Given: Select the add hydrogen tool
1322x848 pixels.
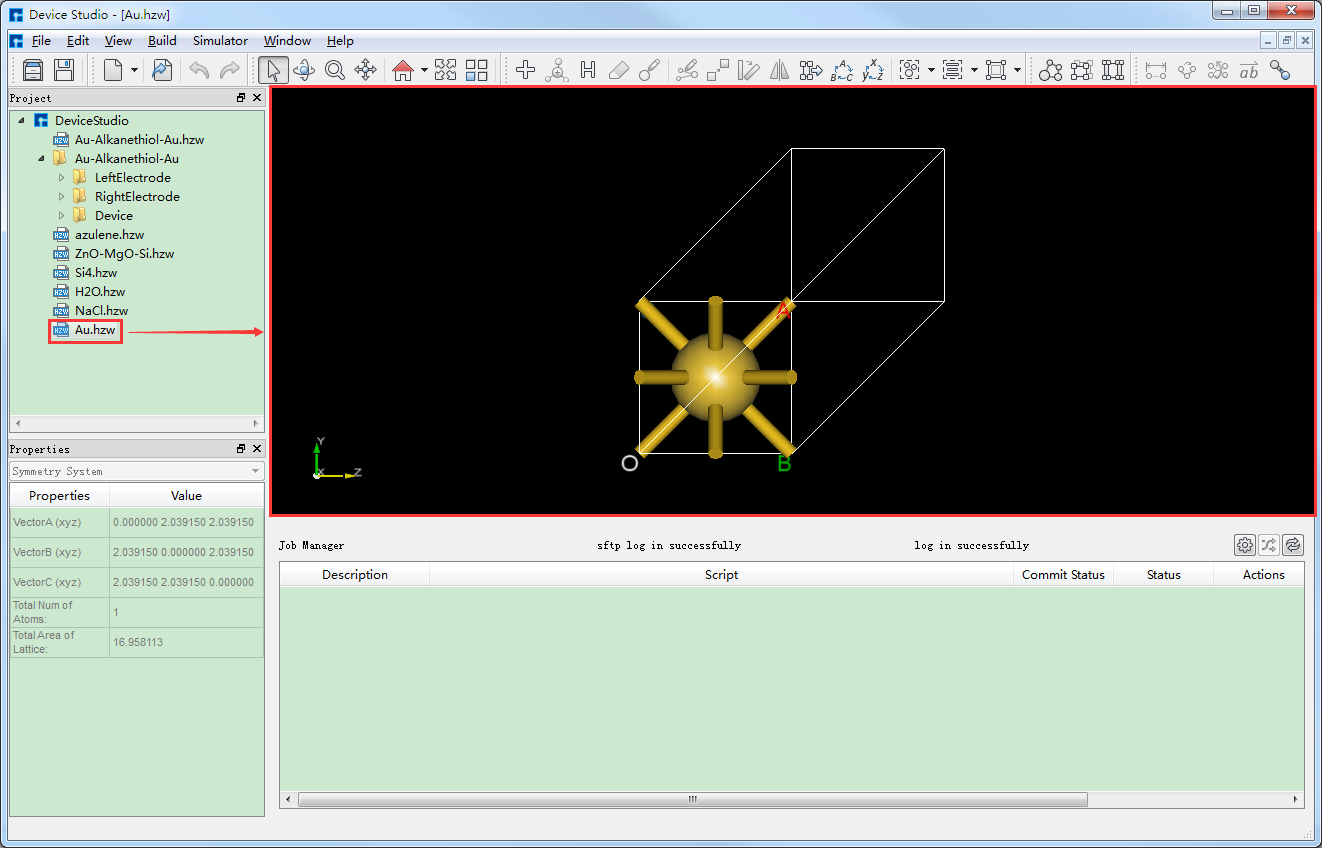Looking at the screenshot, I should (588, 69).
